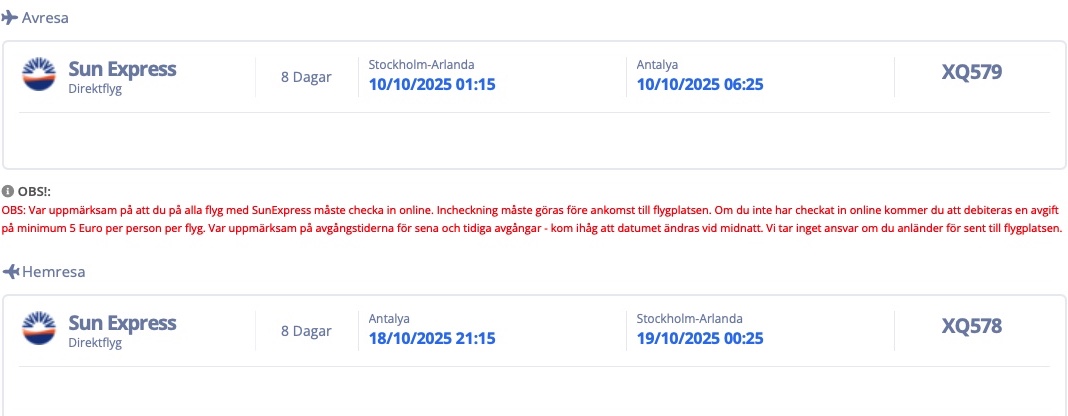Click outbound arrival time 10/10/2025 06:25
1068x416 pixels.
[x=700, y=84]
